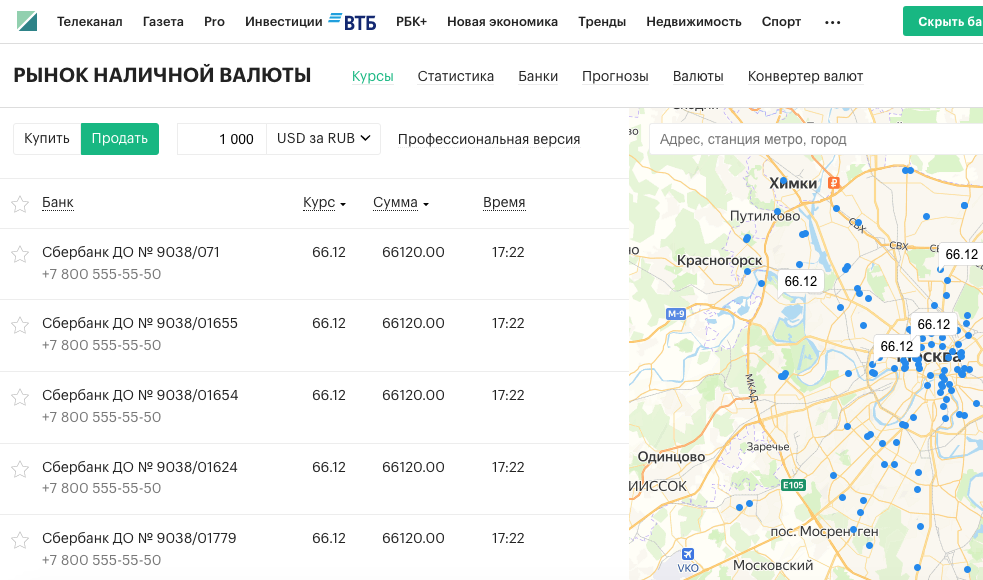The width and height of the screenshot is (983, 580).
Task: Open the Недвижимость menu item
Action: coord(694,21)
